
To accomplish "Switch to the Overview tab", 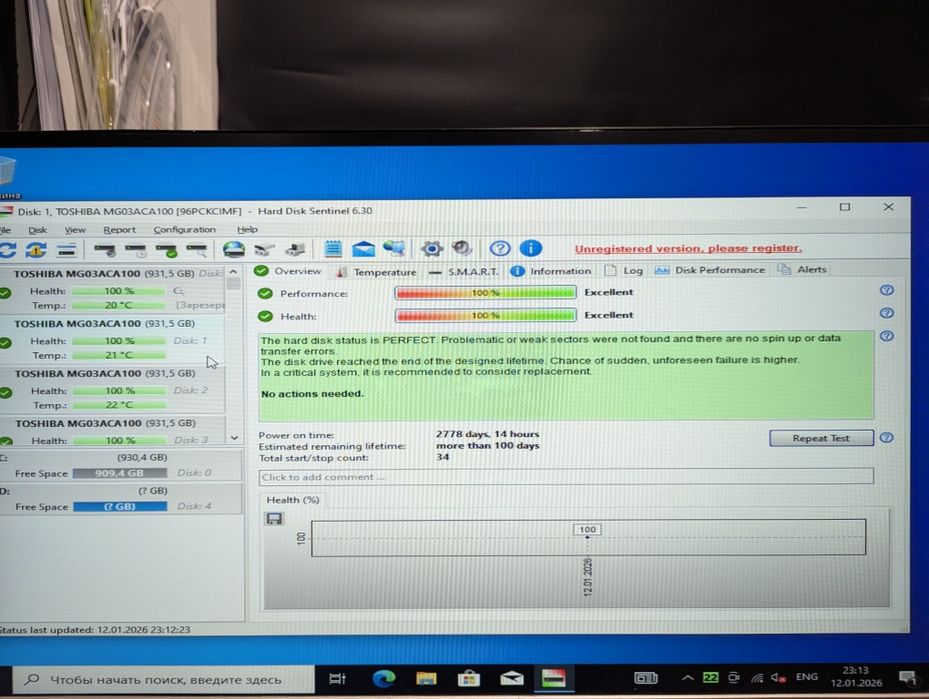I will pyautogui.click(x=288, y=271).
